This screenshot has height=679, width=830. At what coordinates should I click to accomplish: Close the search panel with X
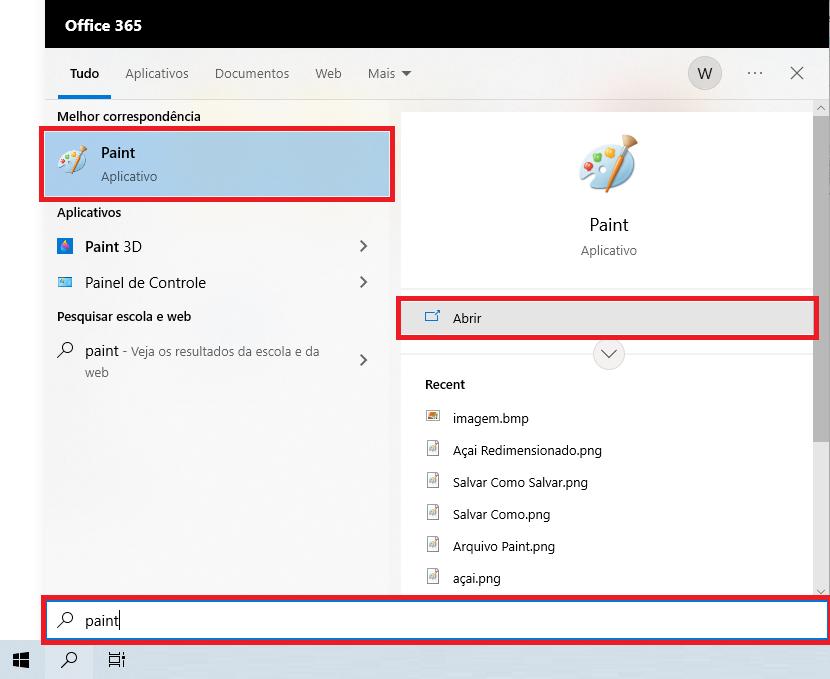click(x=797, y=73)
